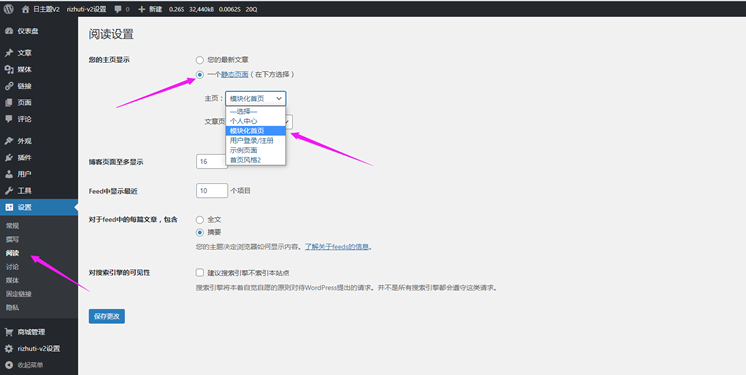Open 文章 pushpin icon in sidebar
This screenshot has width=746, height=375.
point(9,53)
